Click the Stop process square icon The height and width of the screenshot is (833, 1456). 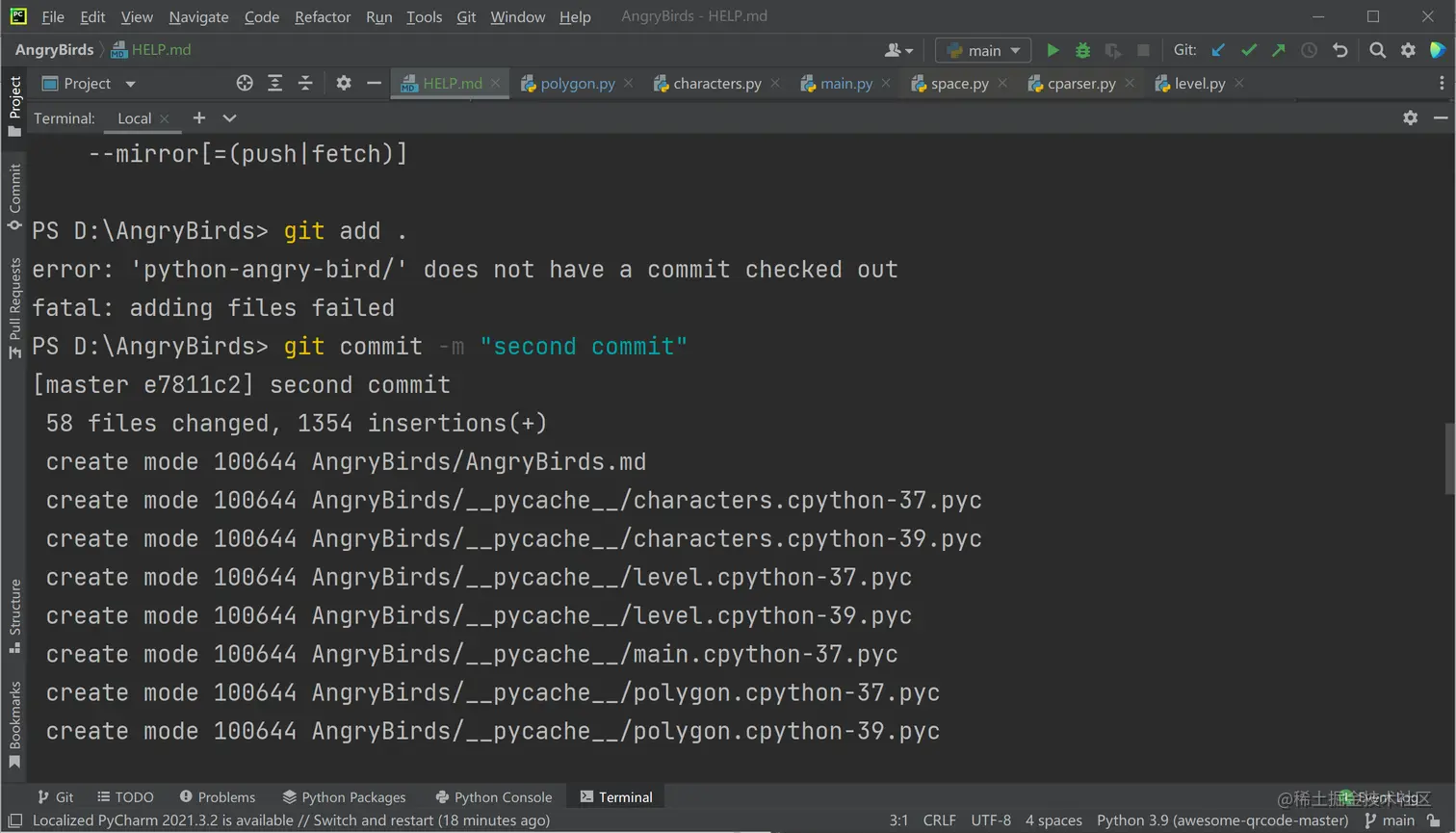point(1143,50)
